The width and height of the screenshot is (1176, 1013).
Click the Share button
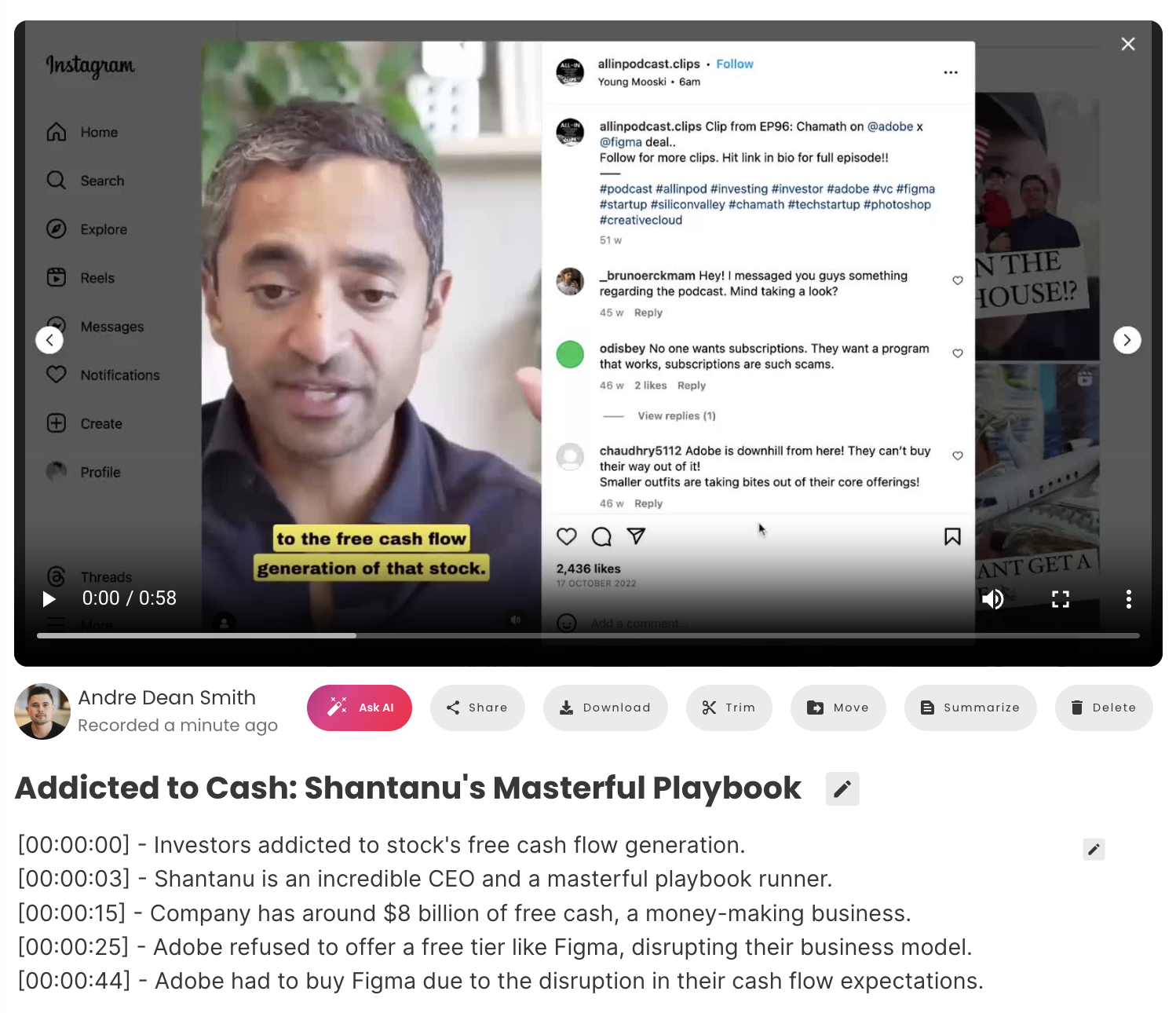pos(477,708)
